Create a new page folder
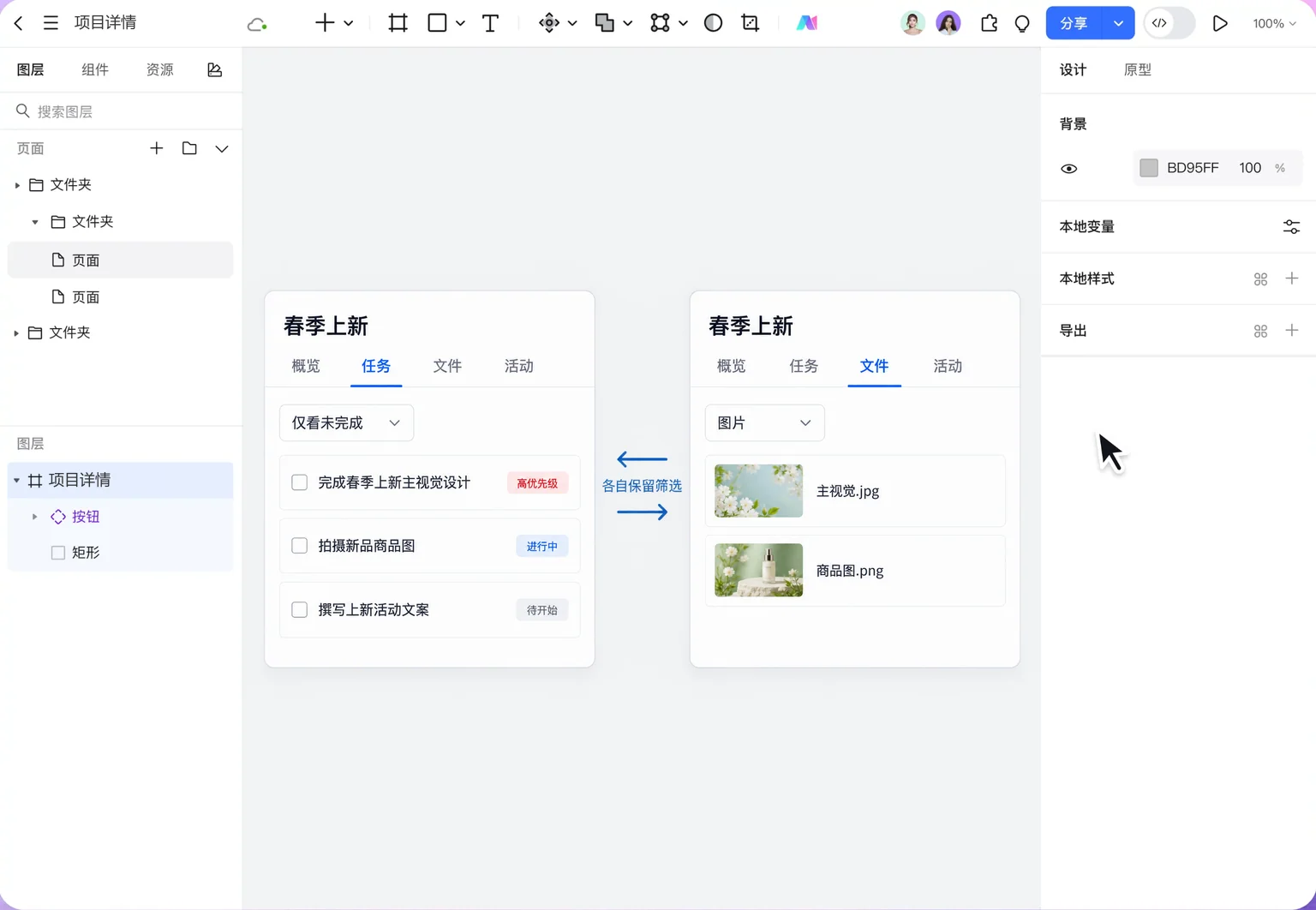Viewport: 1316px width, 910px height. (189, 148)
